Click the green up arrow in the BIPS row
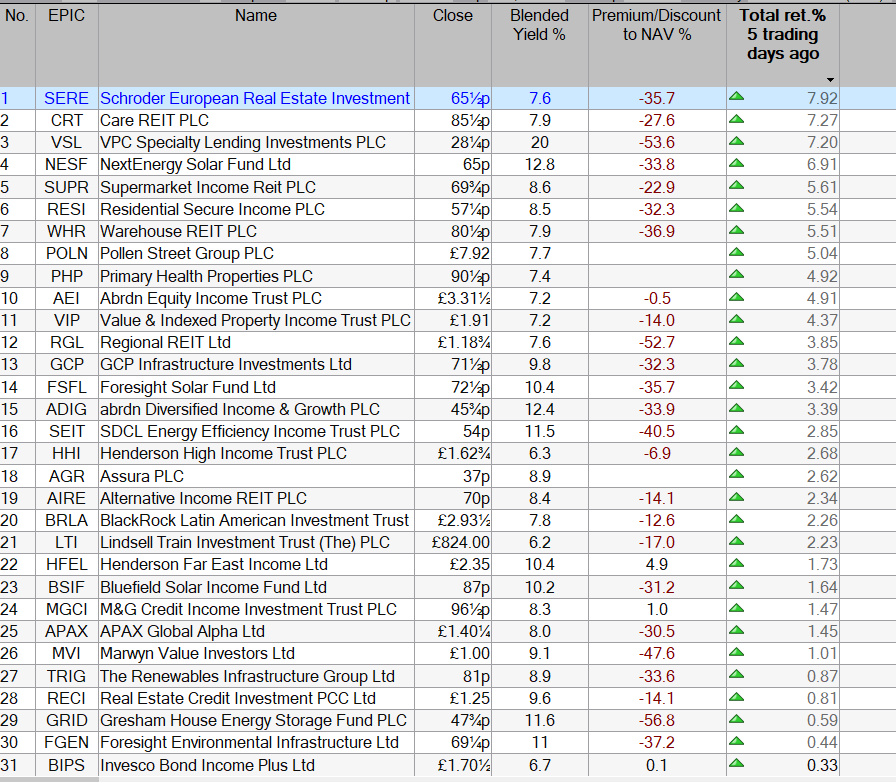 coord(737,763)
